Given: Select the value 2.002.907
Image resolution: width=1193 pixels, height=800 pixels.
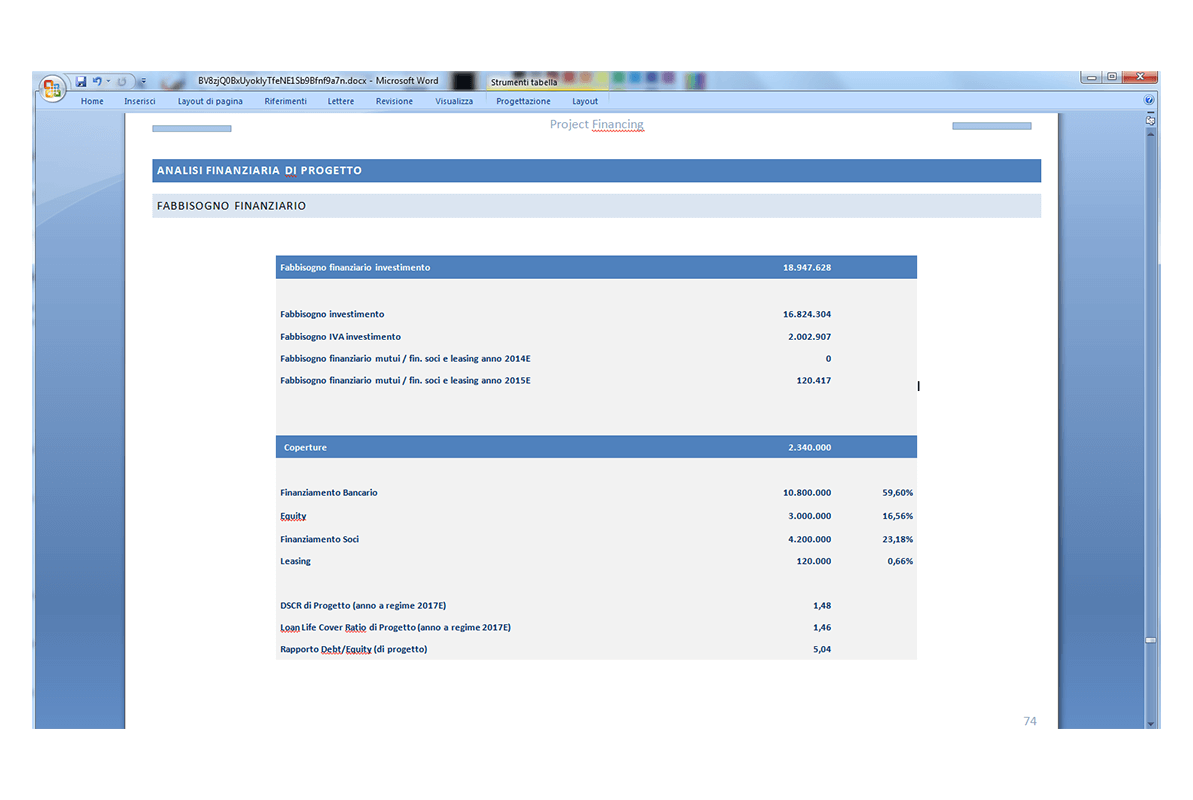Looking at the screenshot, I should coord(810,336).
